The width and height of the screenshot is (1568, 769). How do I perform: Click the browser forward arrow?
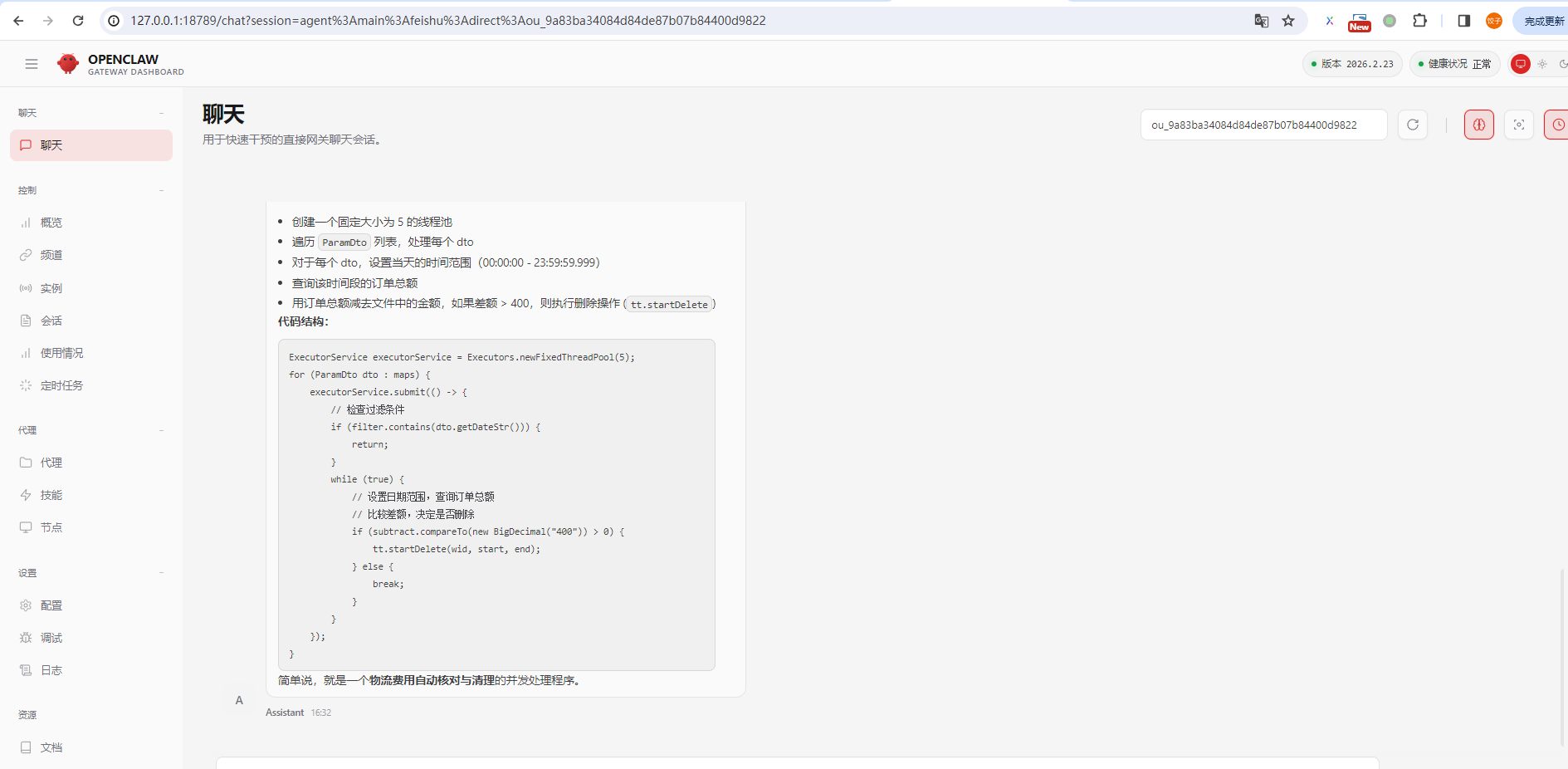pos(48,21)
